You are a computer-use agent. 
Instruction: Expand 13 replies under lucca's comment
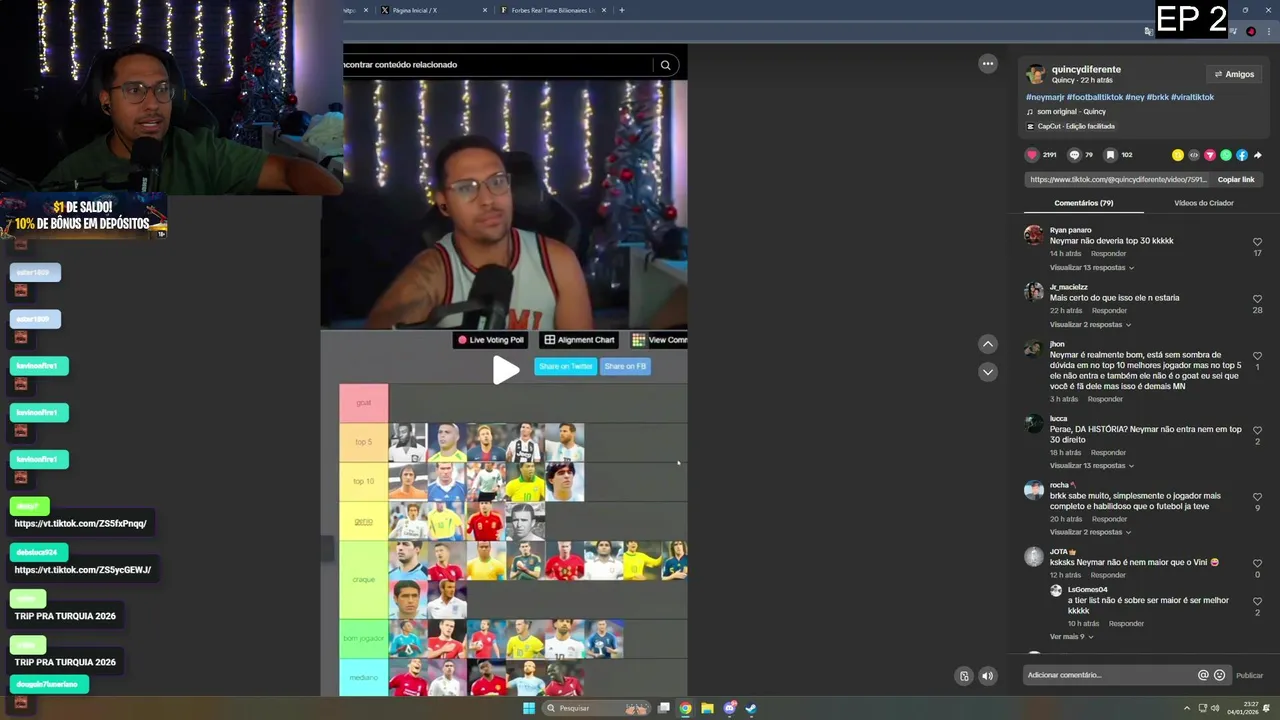pos(1092,466)
